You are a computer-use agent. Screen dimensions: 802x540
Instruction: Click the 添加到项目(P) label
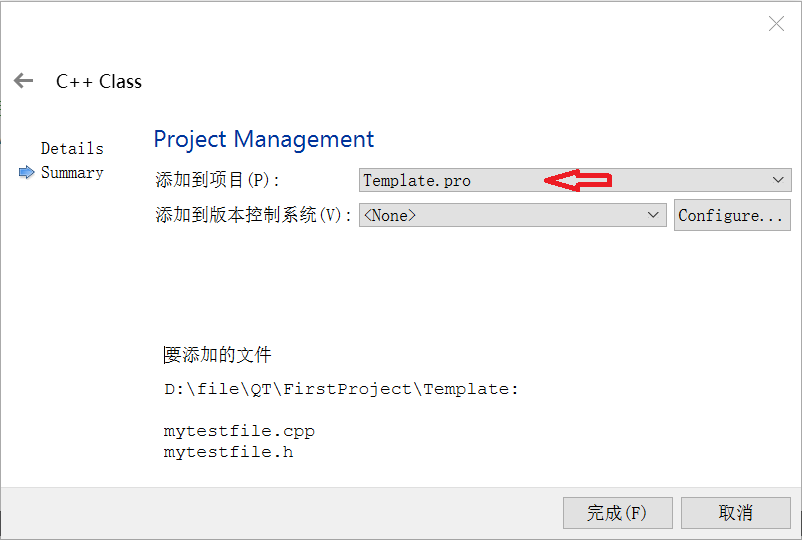point(218,181)
